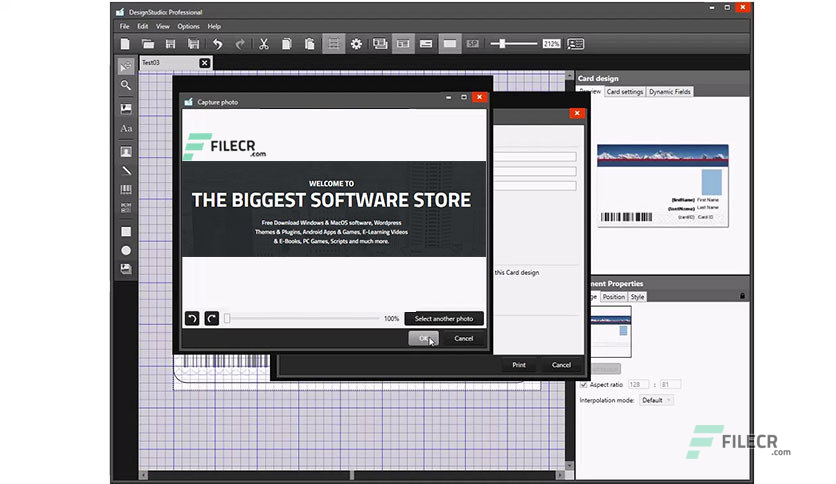Viewport: 836px width, 484px height.
Task: Click the canvas vertical scrollbar up arrow
Action: point(569,76)
